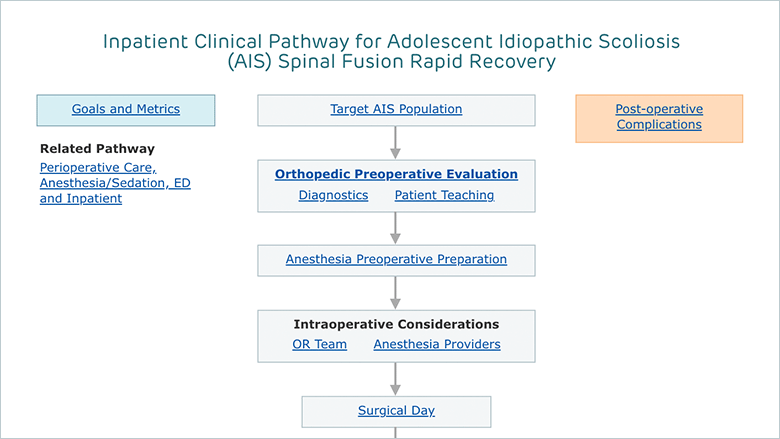Open the Goals and Metrics link
The width and height of the screenshot is (780, 439).
[126, 109]
